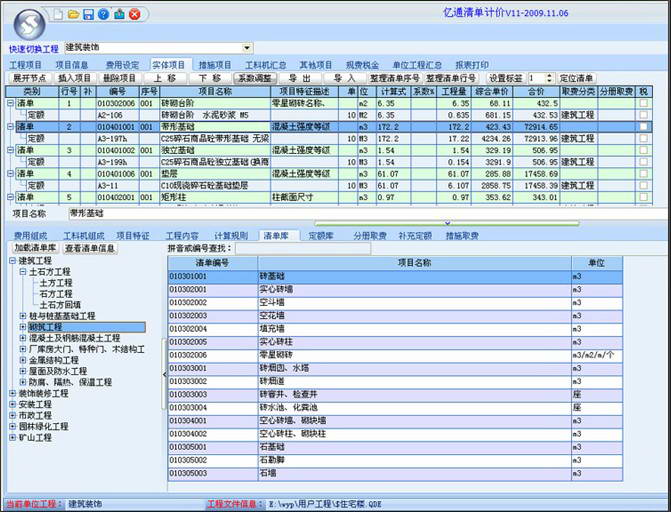
Task: Collapse the 土石方工程 tree node
Action: pos(23,271)
